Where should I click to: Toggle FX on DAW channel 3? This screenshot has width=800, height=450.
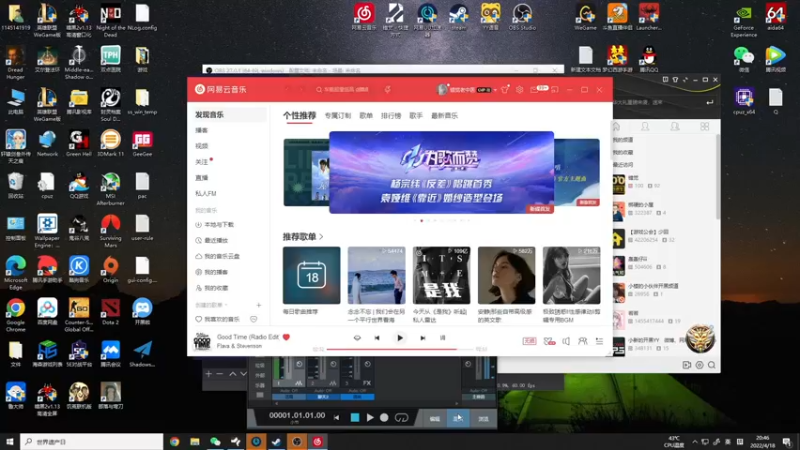coord(366,383)
